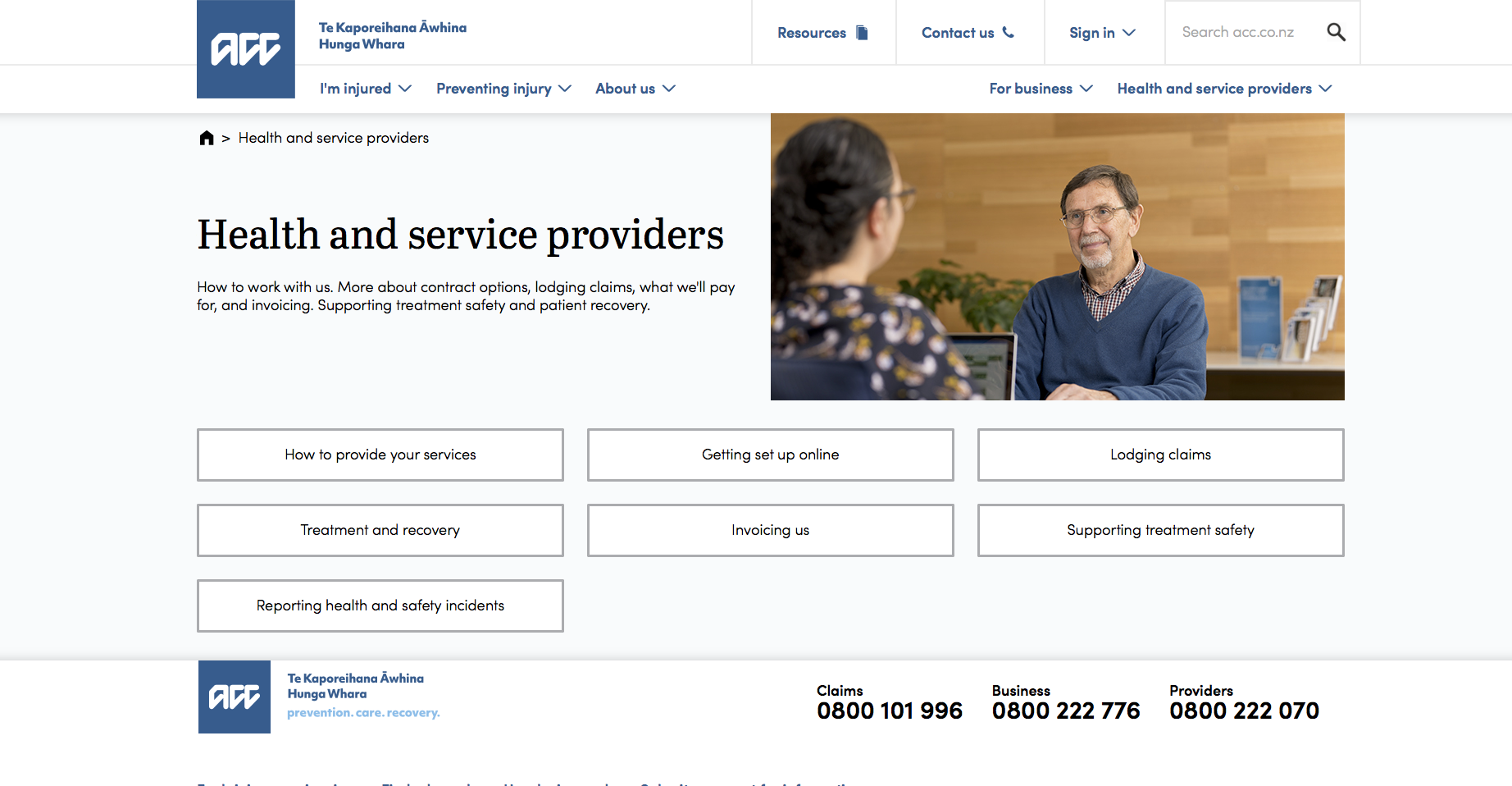1512x786 pixels.
Task: Click the Contact us phone icon
Action: coord(1009,33)
